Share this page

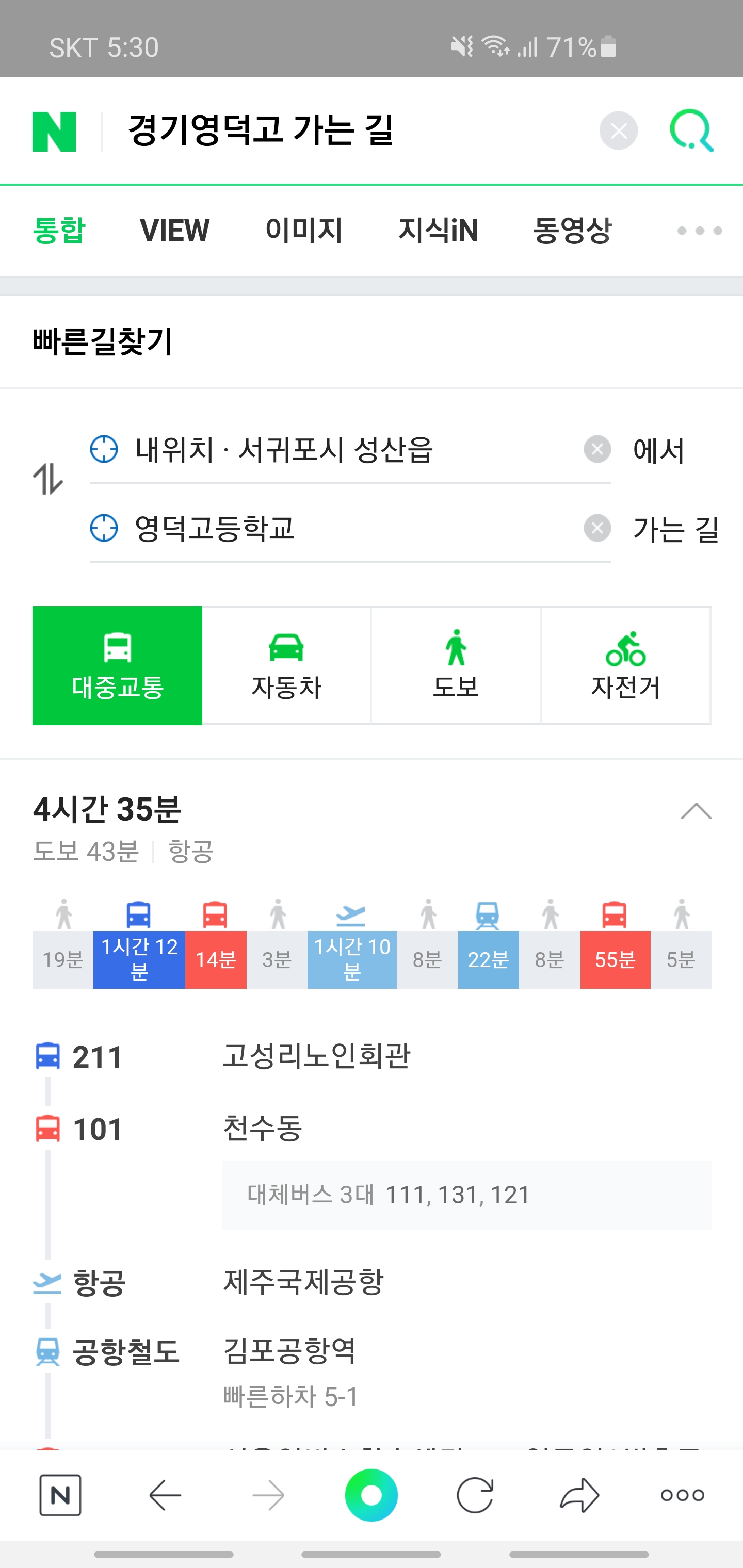(579, 1495)
